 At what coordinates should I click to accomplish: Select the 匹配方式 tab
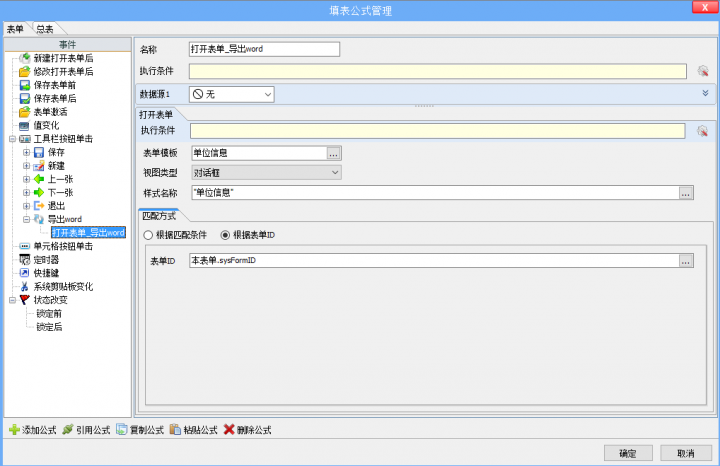coord(159,216)
